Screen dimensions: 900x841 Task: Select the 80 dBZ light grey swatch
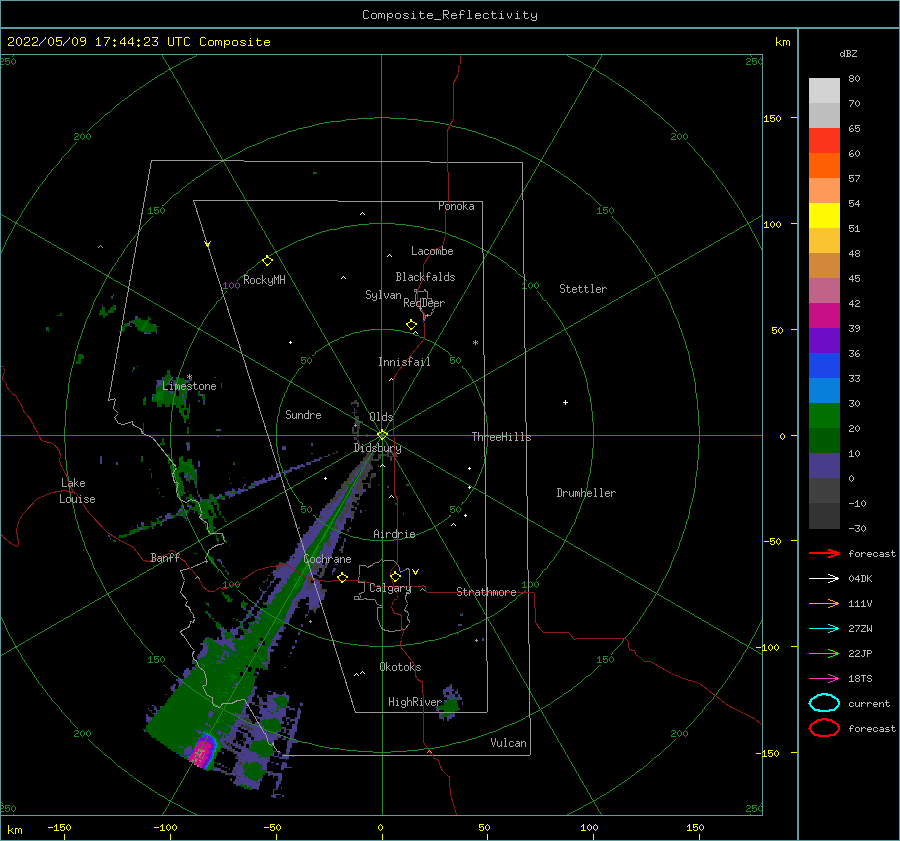(x=824, y=91)
